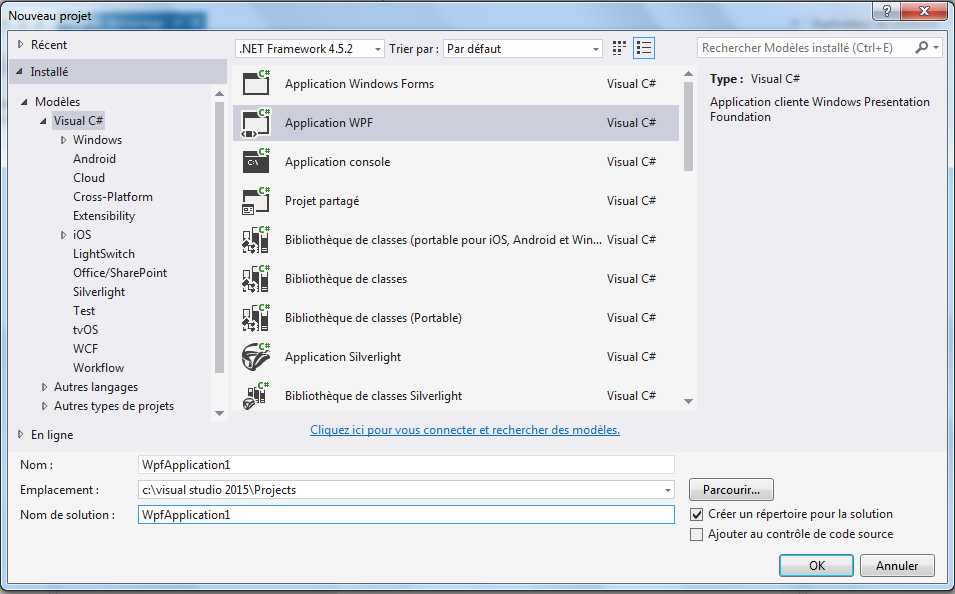Select the detailed list view mode
The height and width of the screenshot is (594, 955).
click(644, 47)
